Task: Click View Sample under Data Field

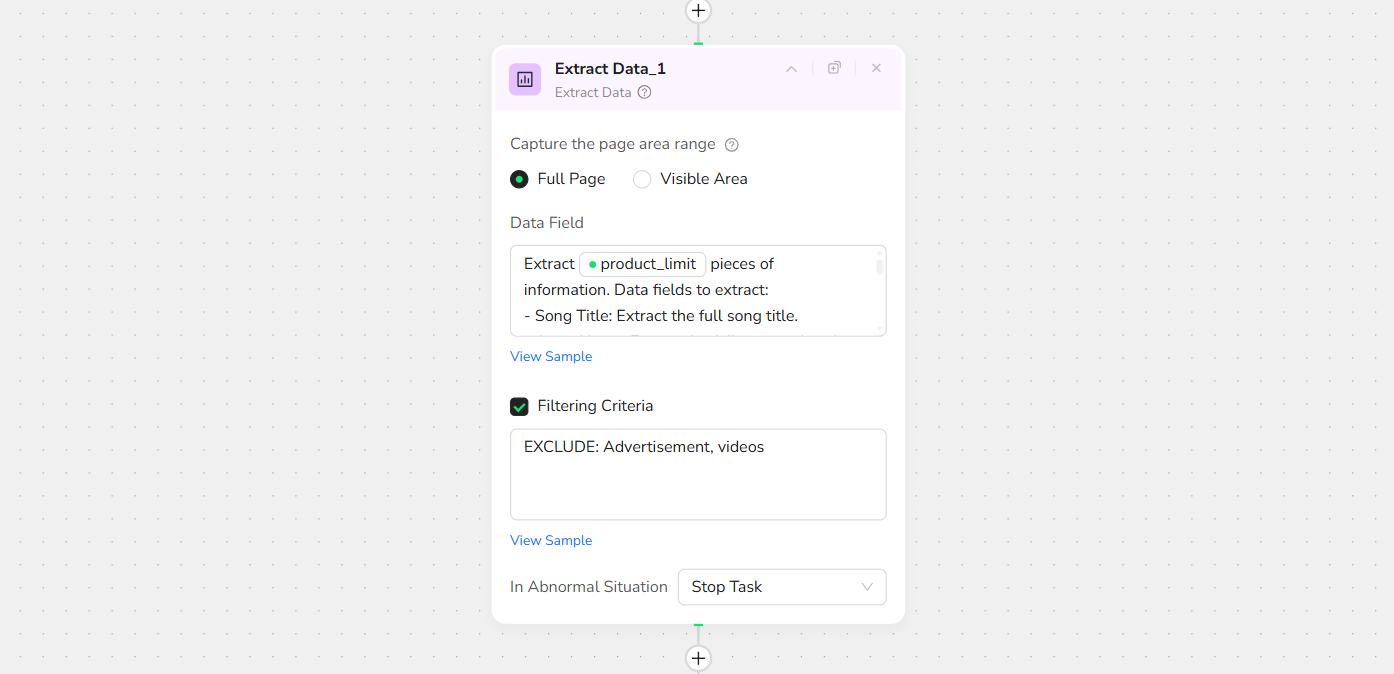Action: tap(551, 357)
